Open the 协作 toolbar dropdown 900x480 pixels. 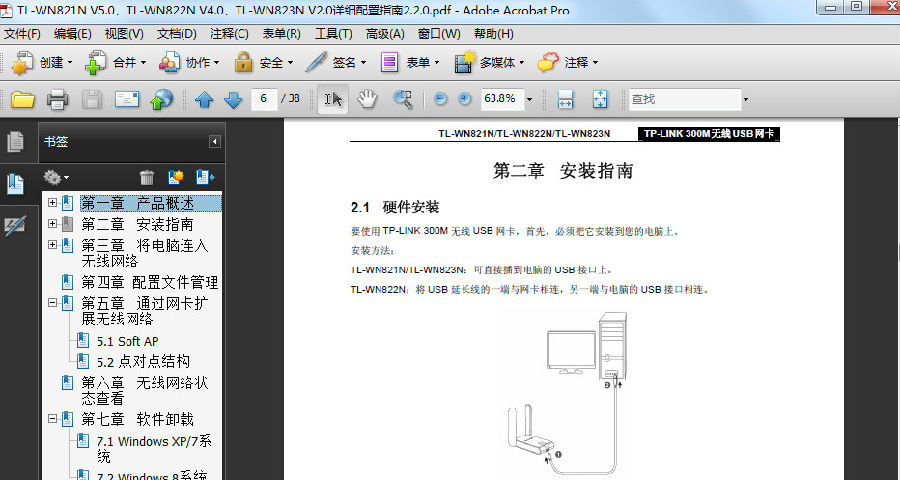click(189, 63)
